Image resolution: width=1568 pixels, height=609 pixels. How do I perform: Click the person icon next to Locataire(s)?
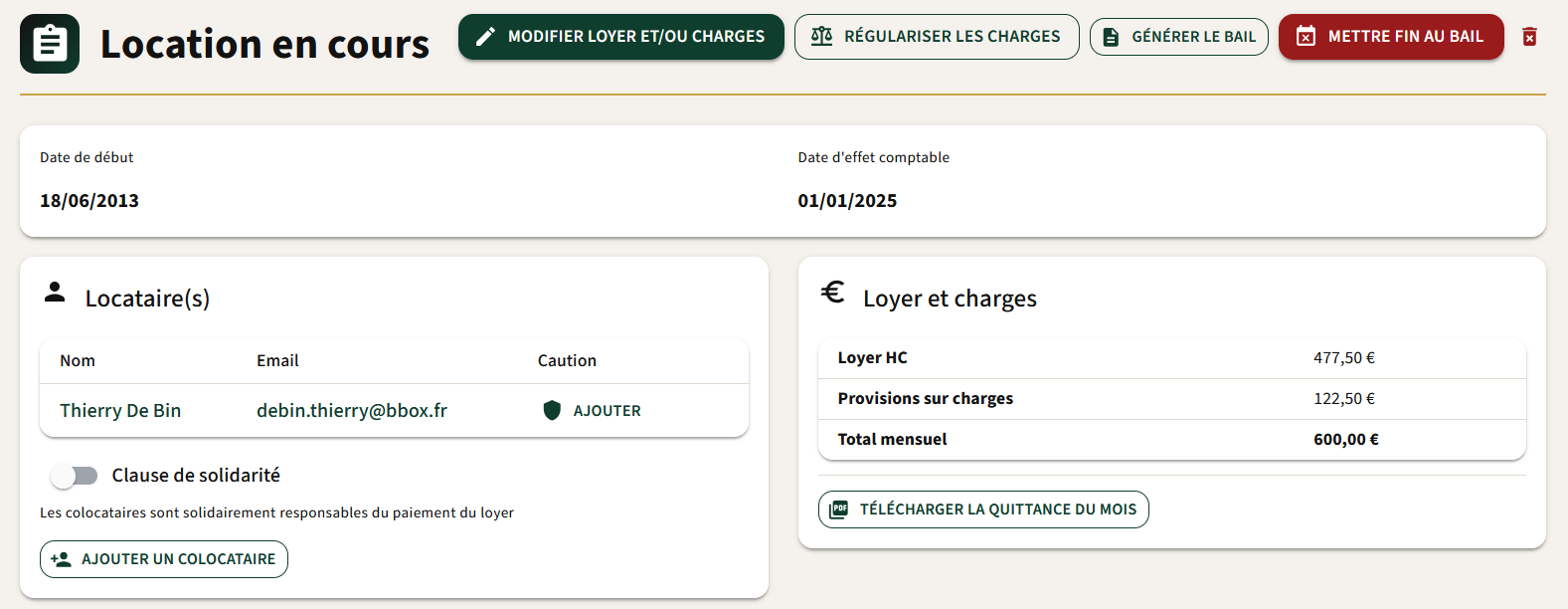(55, 293)
